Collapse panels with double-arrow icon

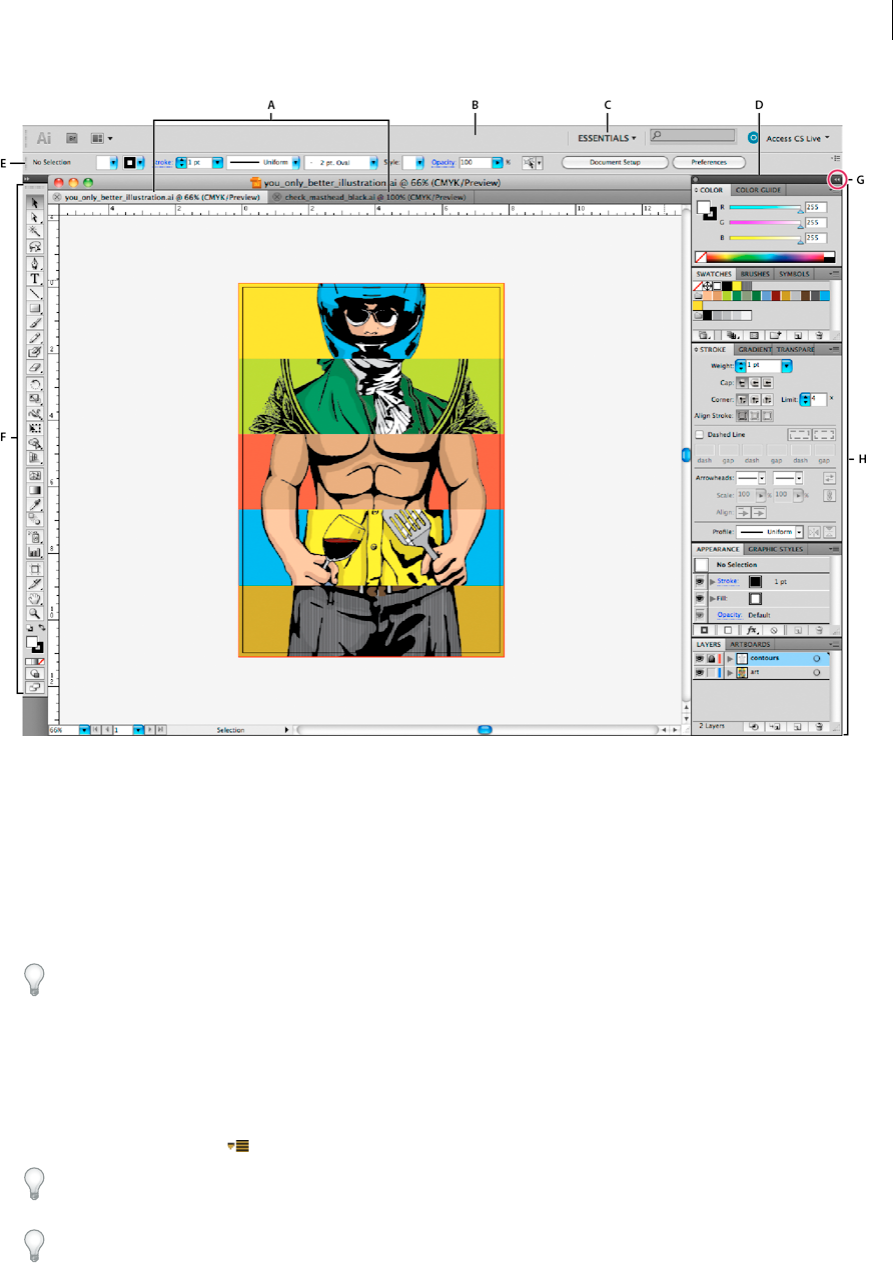837,180
